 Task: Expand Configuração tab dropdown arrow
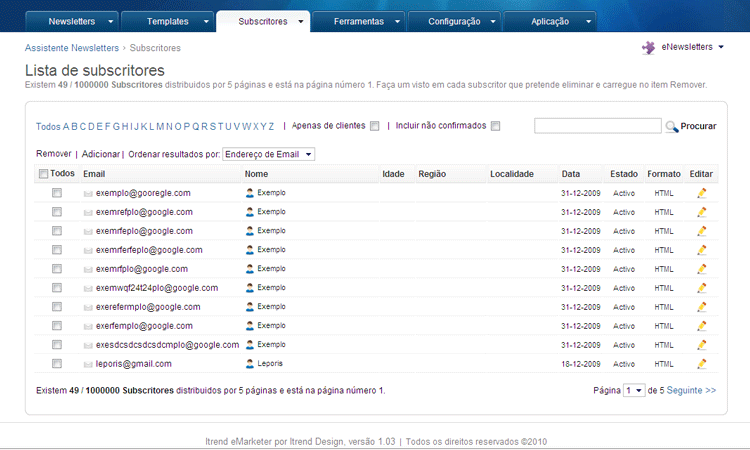tap(493, 22)
